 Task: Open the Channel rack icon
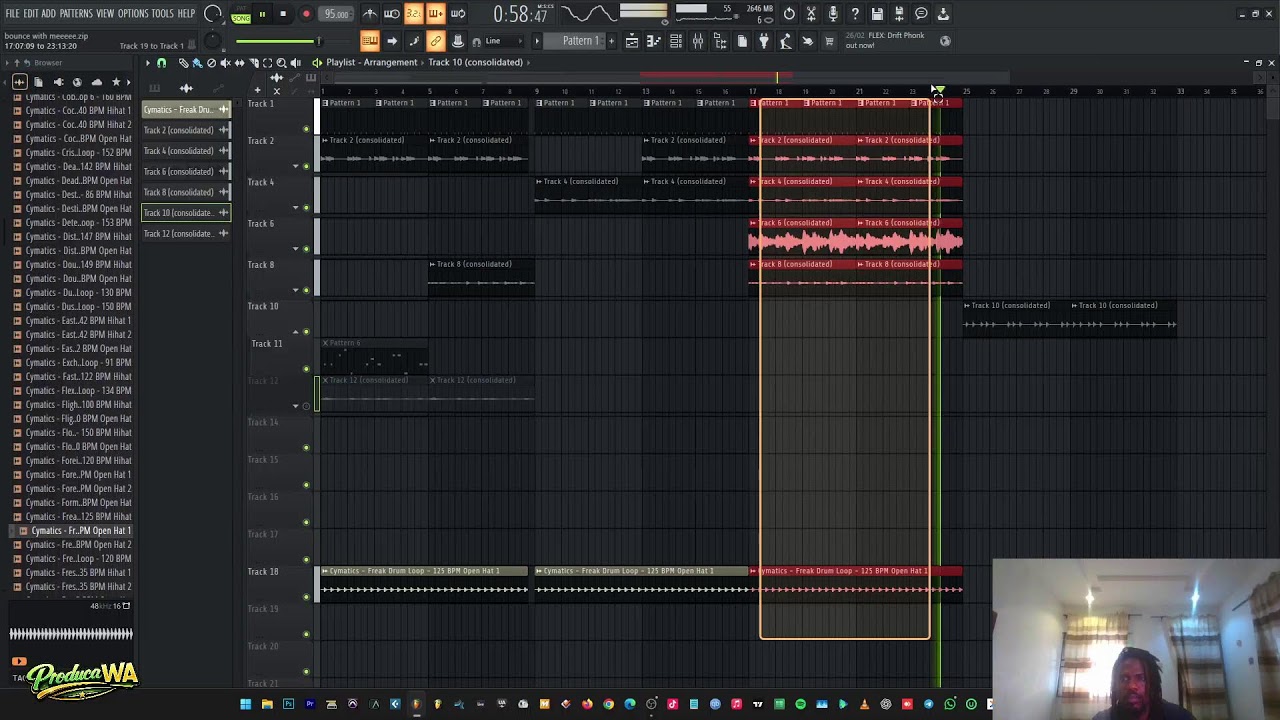[675, 41]
